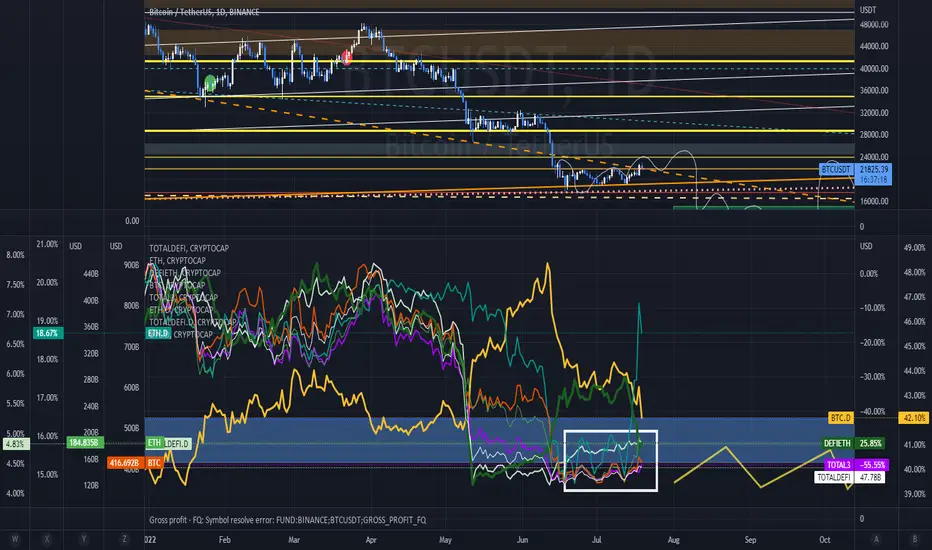Click the green ETH label
Viewport: 932px width, 550px height.
pyautogui.click(x=155, y=443)
